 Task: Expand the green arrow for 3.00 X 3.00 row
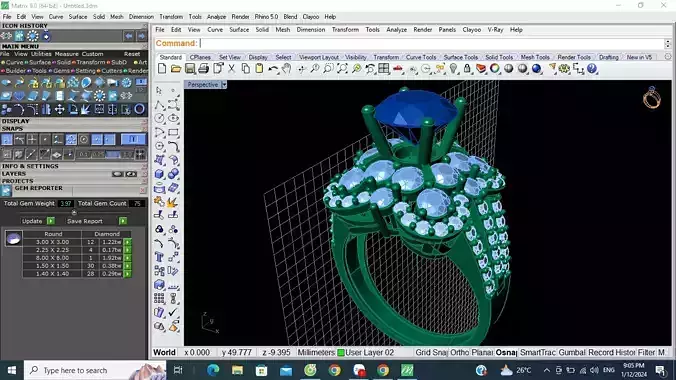[x=128, y=242]
